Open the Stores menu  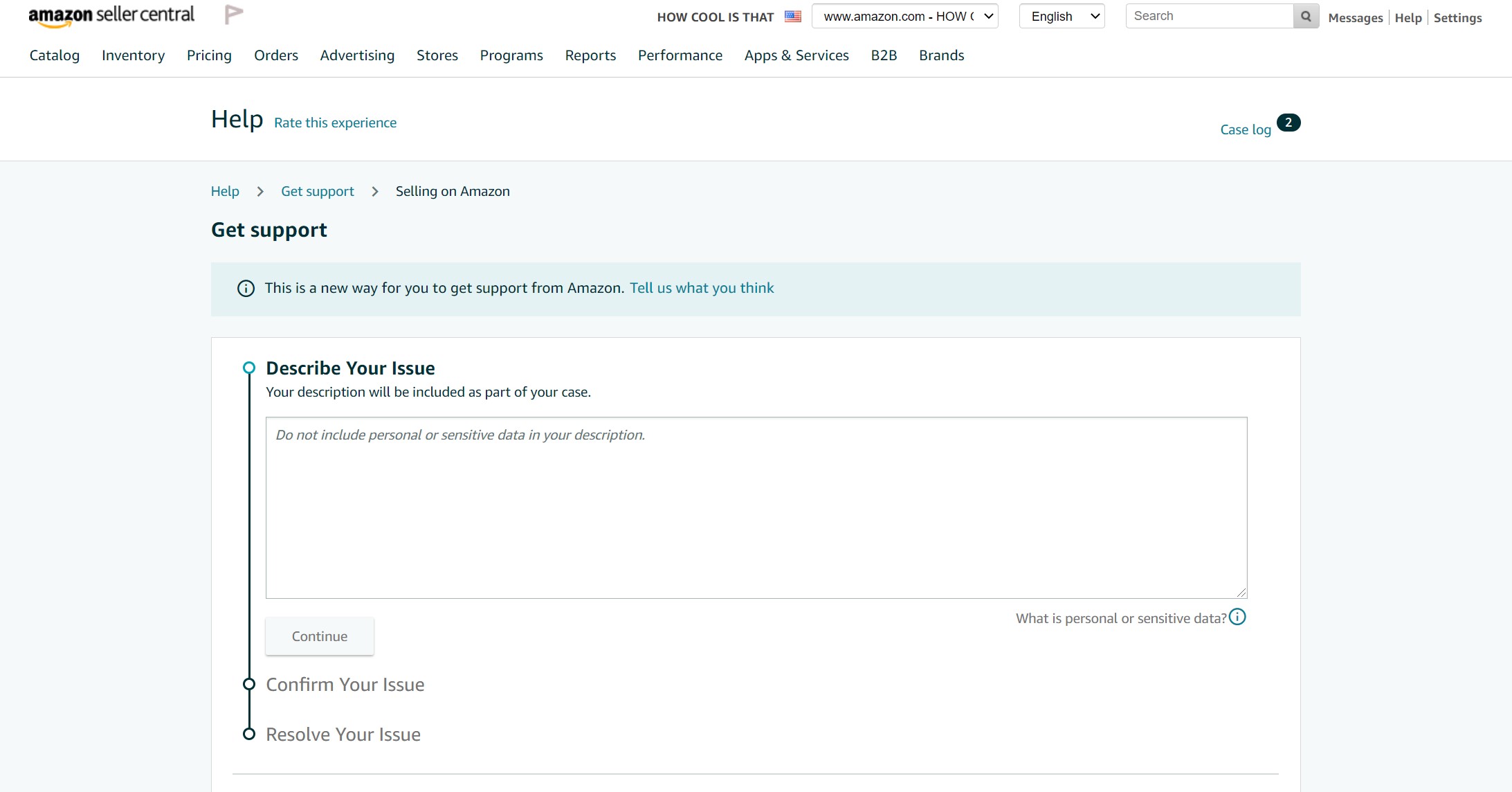pos(437,55)
